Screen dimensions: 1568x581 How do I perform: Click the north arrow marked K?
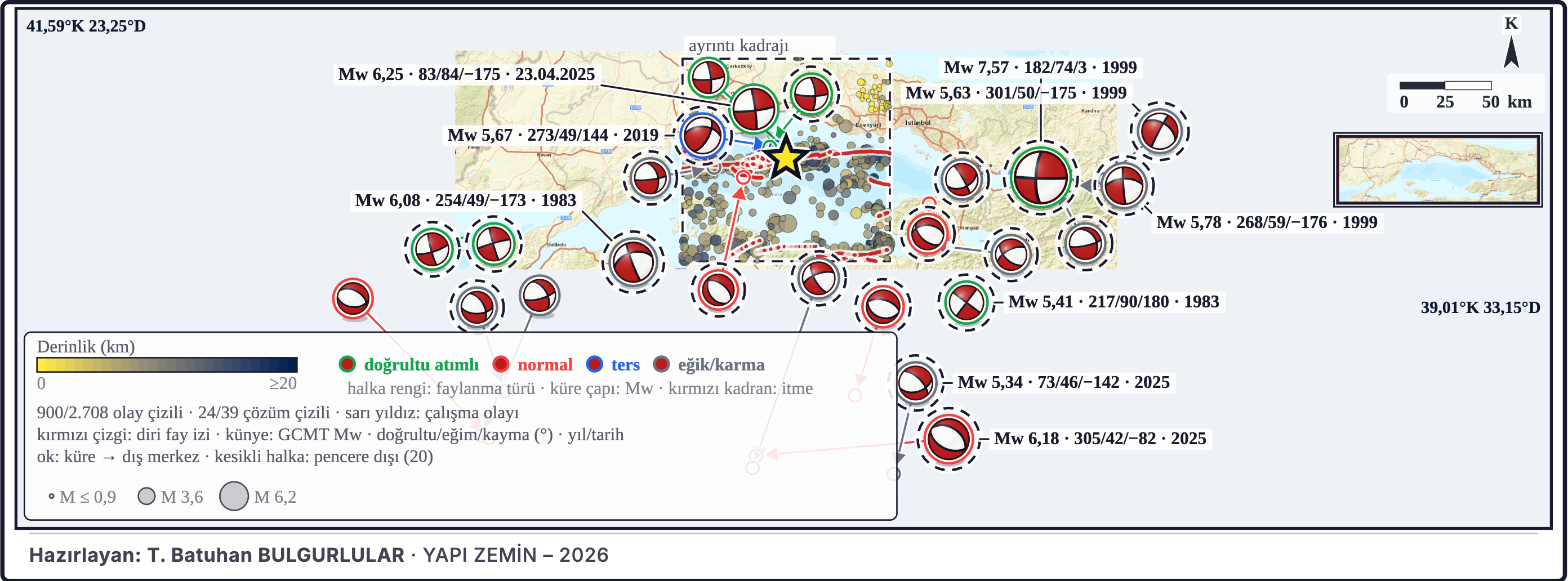[x=1511, y=43]
